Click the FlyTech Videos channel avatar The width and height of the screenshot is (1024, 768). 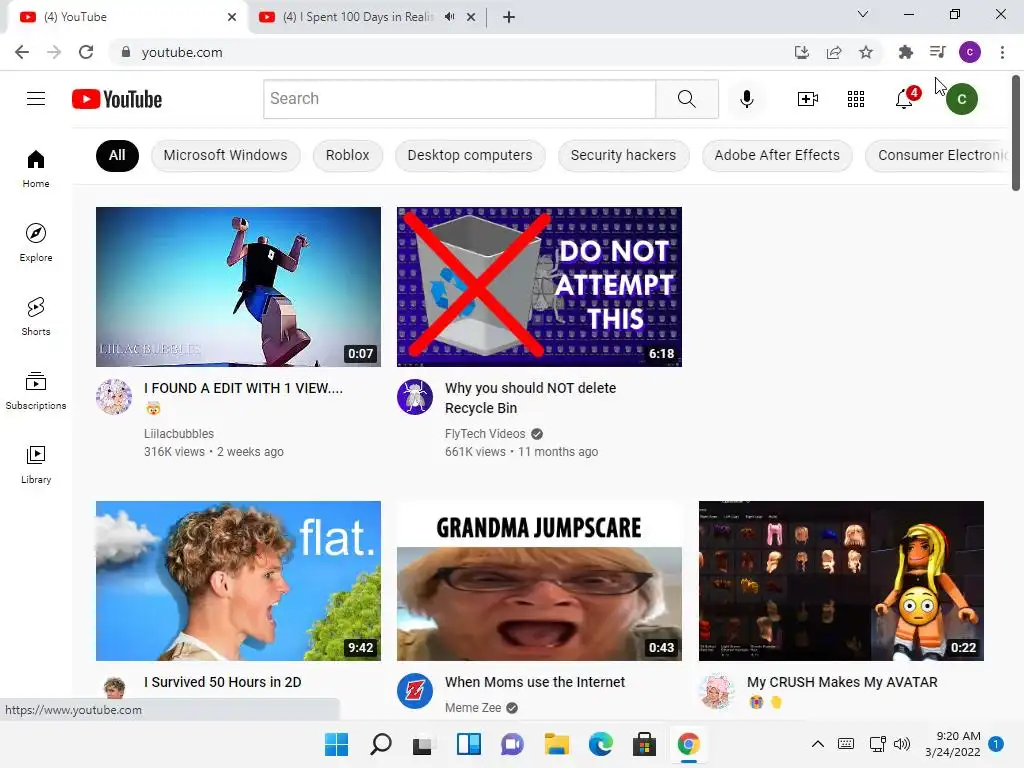[x=415, y=397]
